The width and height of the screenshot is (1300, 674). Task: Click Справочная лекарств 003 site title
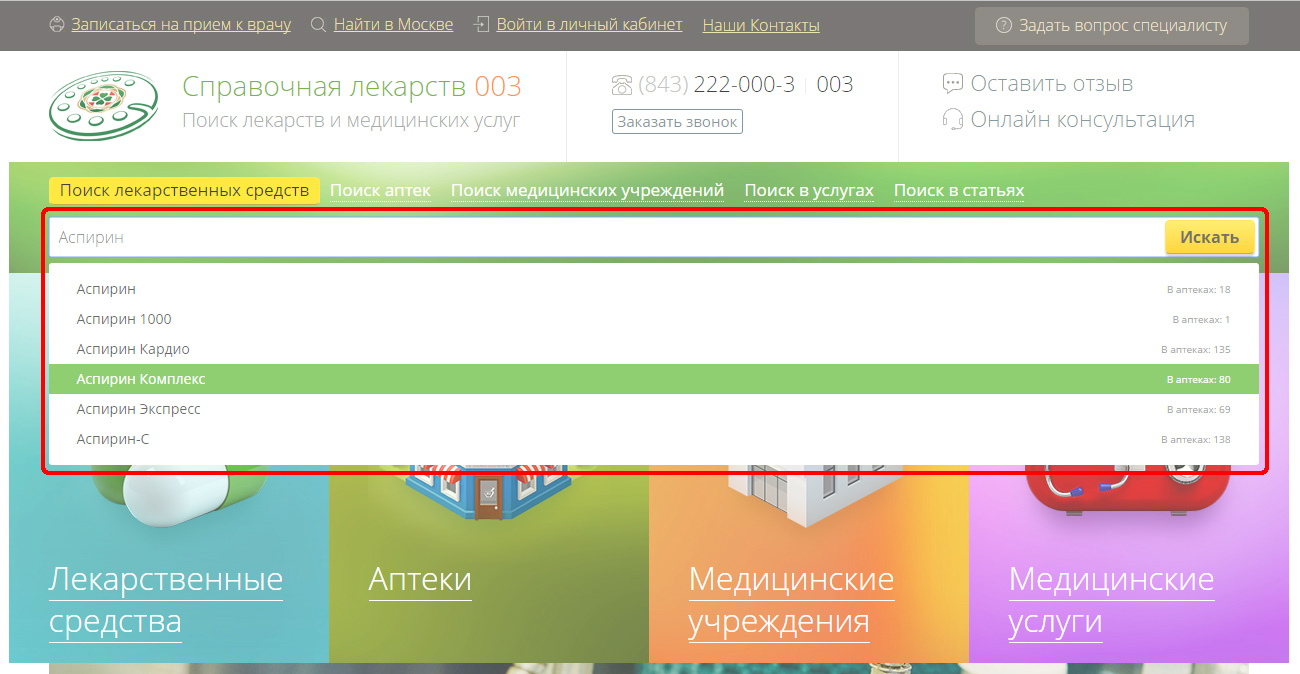coord(352,87)
